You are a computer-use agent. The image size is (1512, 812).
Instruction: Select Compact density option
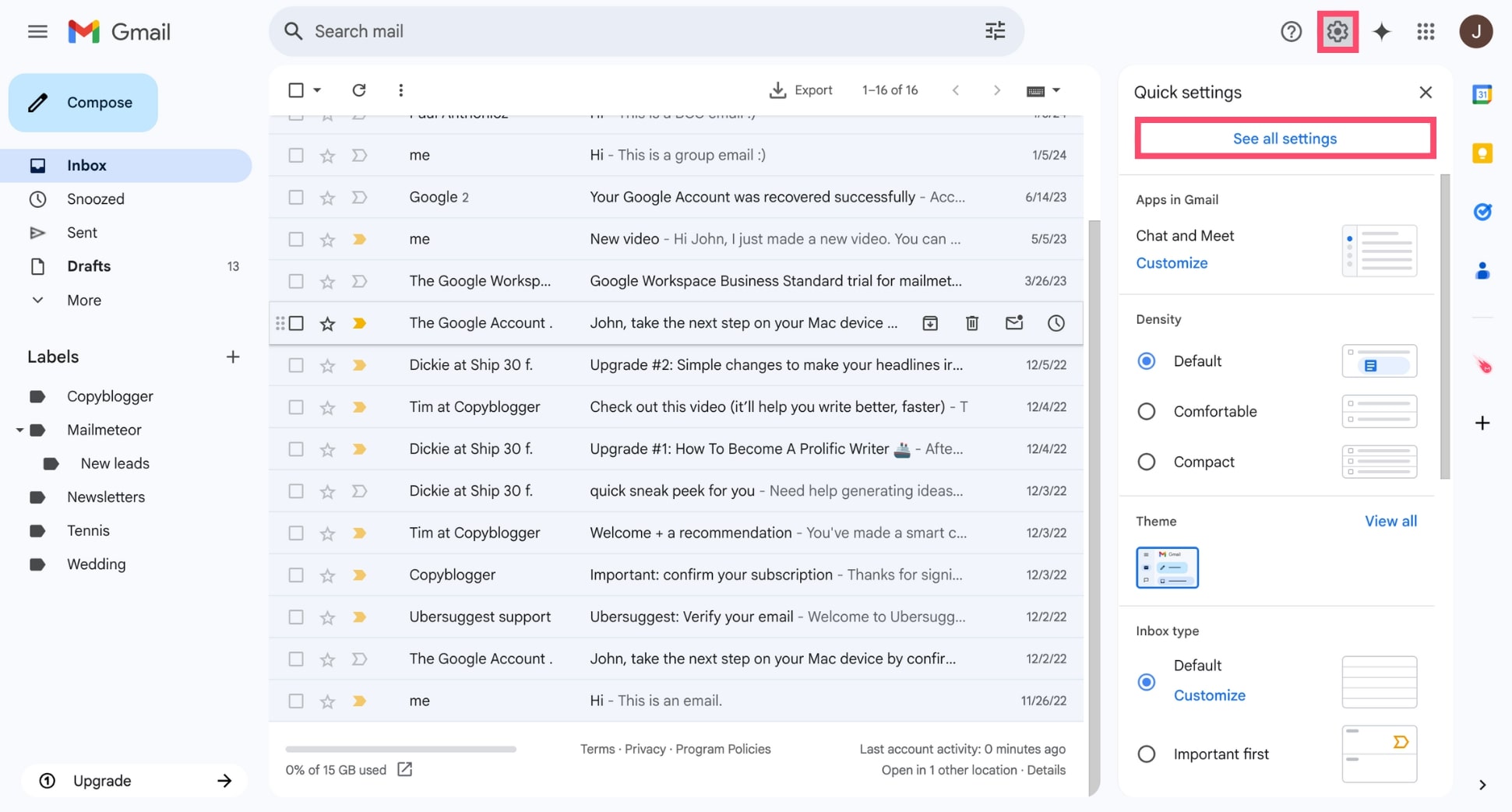1146,462
